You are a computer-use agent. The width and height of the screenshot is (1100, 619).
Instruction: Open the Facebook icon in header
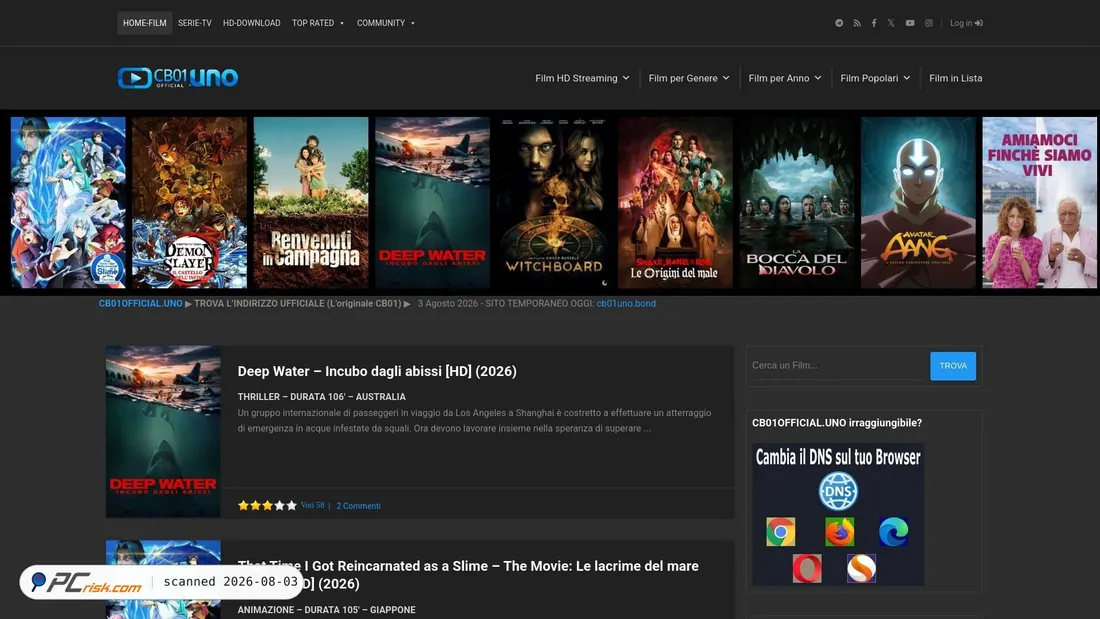874,23
